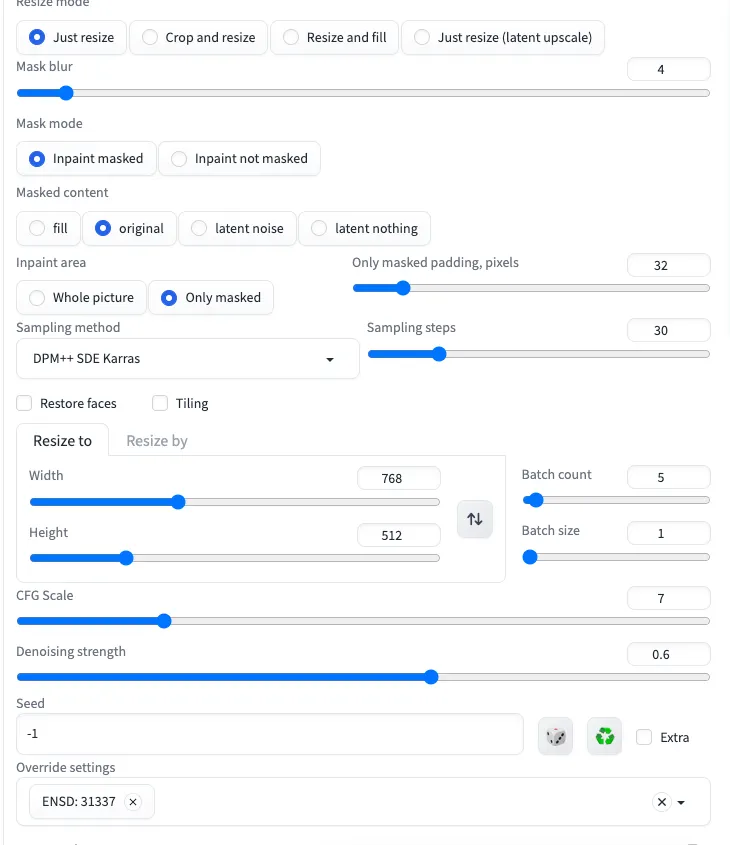Switch to the Resize by tab

point(157,441)
